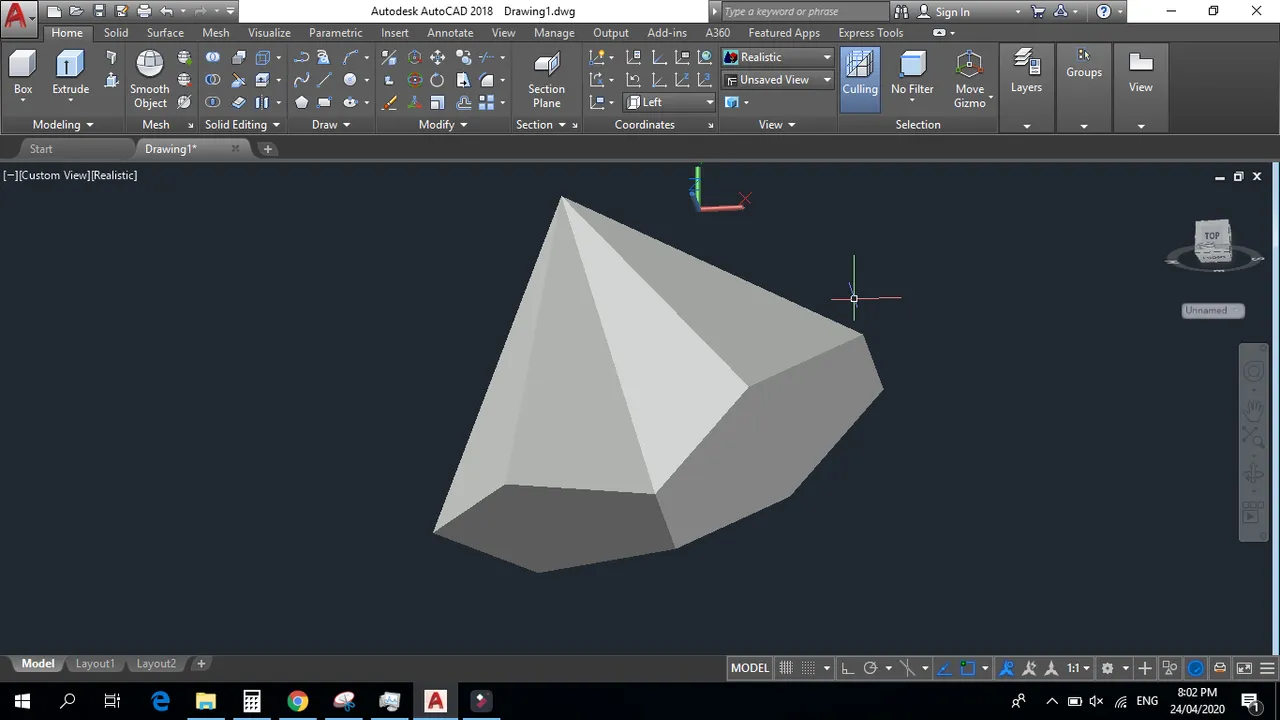Click Smooth Object mesh tool
The height and width of the screenshot is (720, 1280).
point(150,79)
